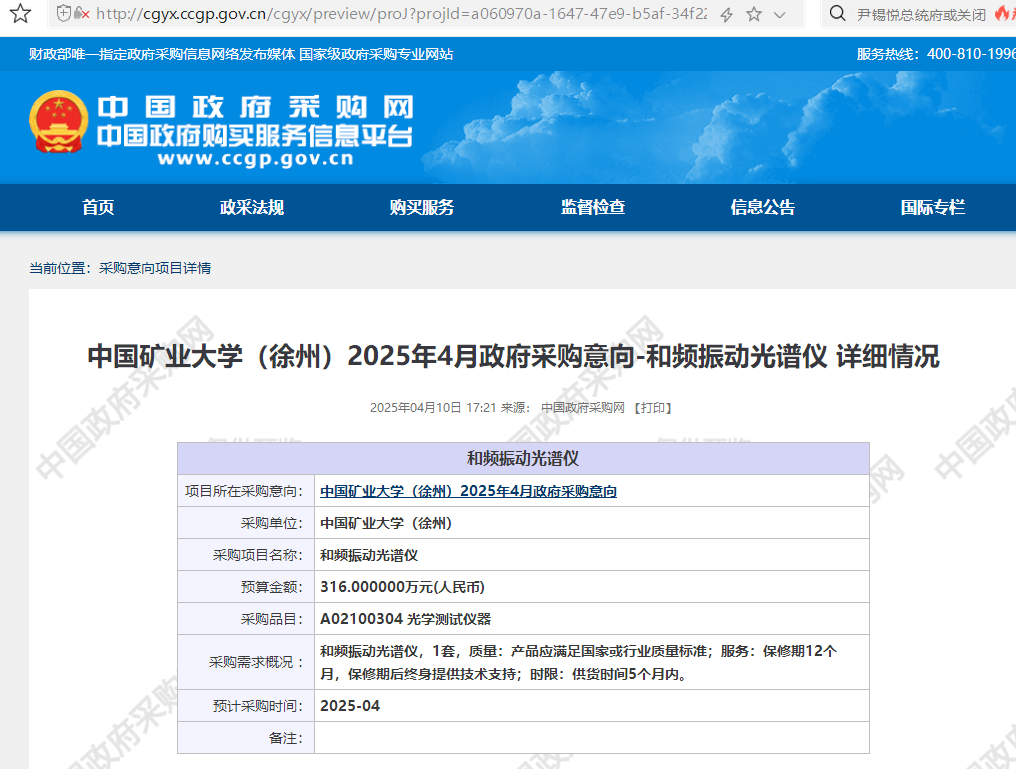Click the 中国政府采购网 site title banner
This screenshot has width=1016, height=769.
255,107
